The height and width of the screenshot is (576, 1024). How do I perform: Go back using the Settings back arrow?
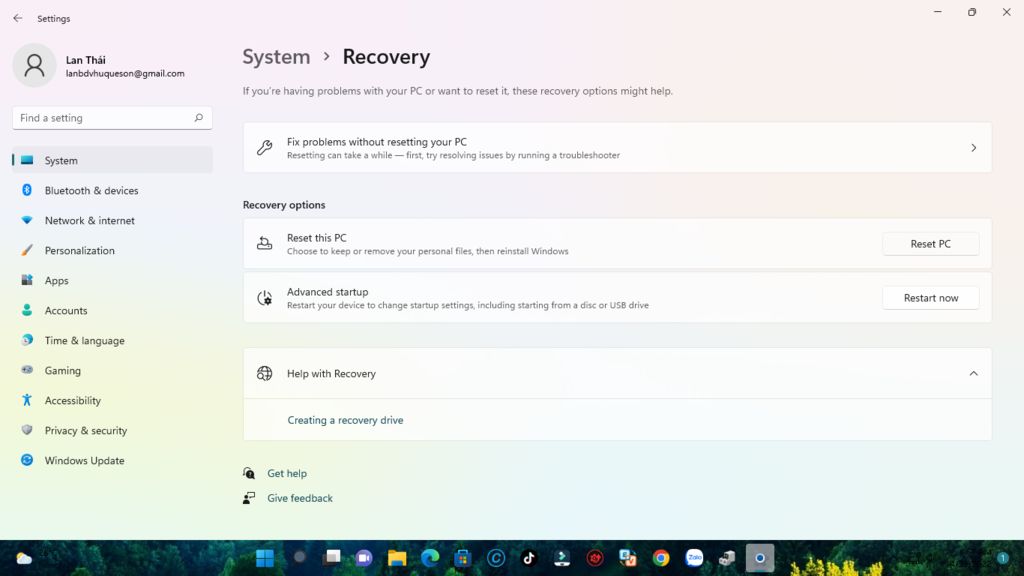click(18, 18)
